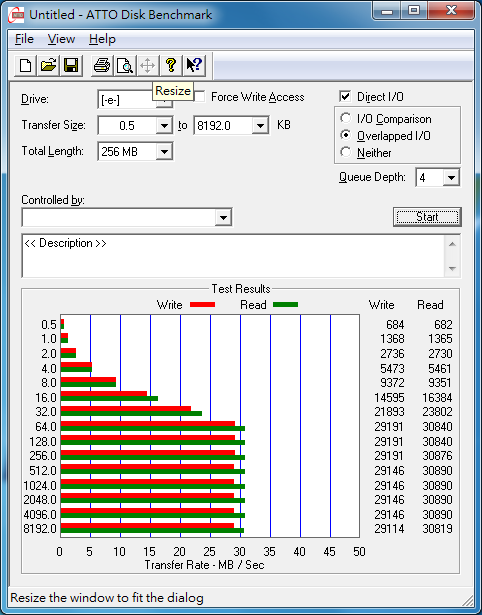Open the Drive dropdown showing [-e-]
Screen dimensions: 482x615
[x=165, y=103]
